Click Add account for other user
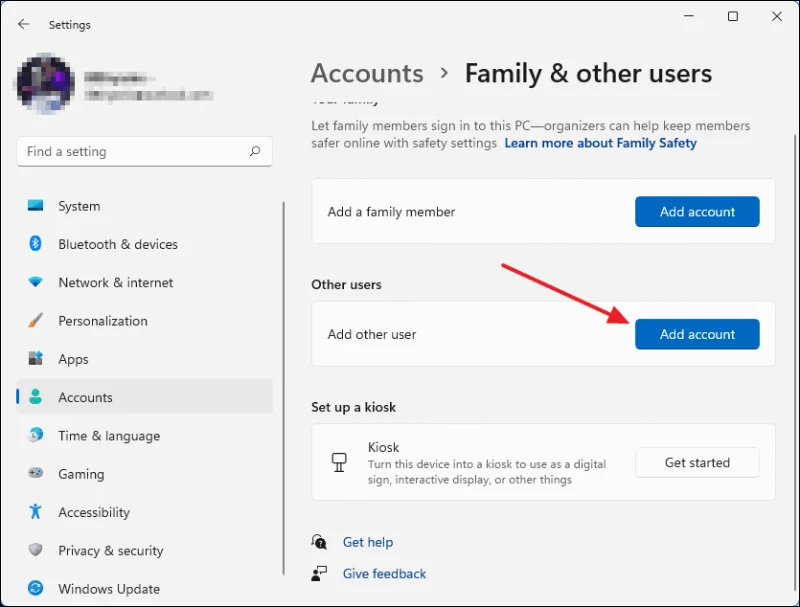The width and height of the screenshot is (800, 607). pyautogui.click(x=697, y=334)
